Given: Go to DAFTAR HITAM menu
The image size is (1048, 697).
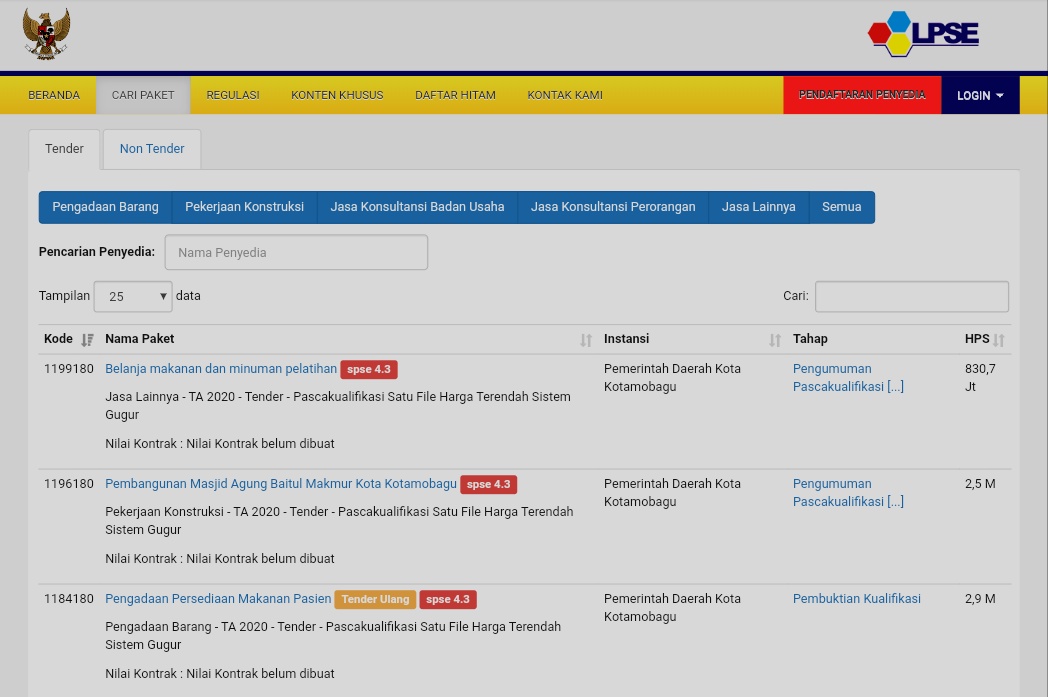Looking at the screenshot, I should (x=455, y=95).
